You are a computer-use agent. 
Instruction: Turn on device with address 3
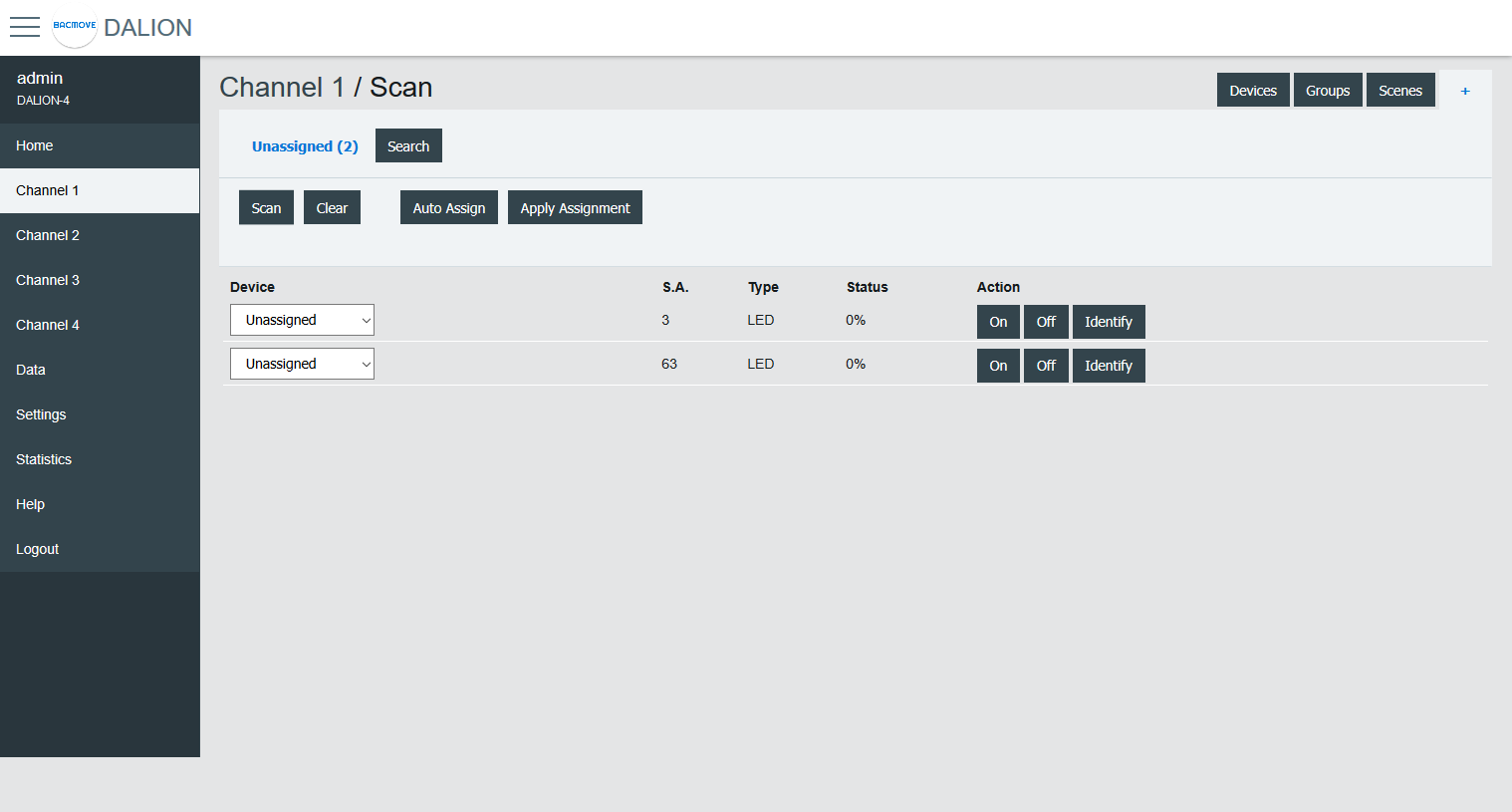998,322
